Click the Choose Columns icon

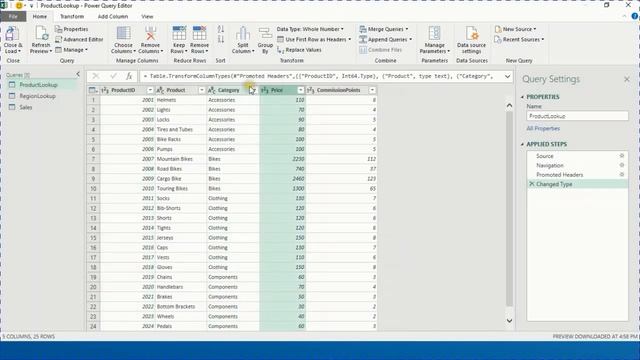(x=123, y=33)
